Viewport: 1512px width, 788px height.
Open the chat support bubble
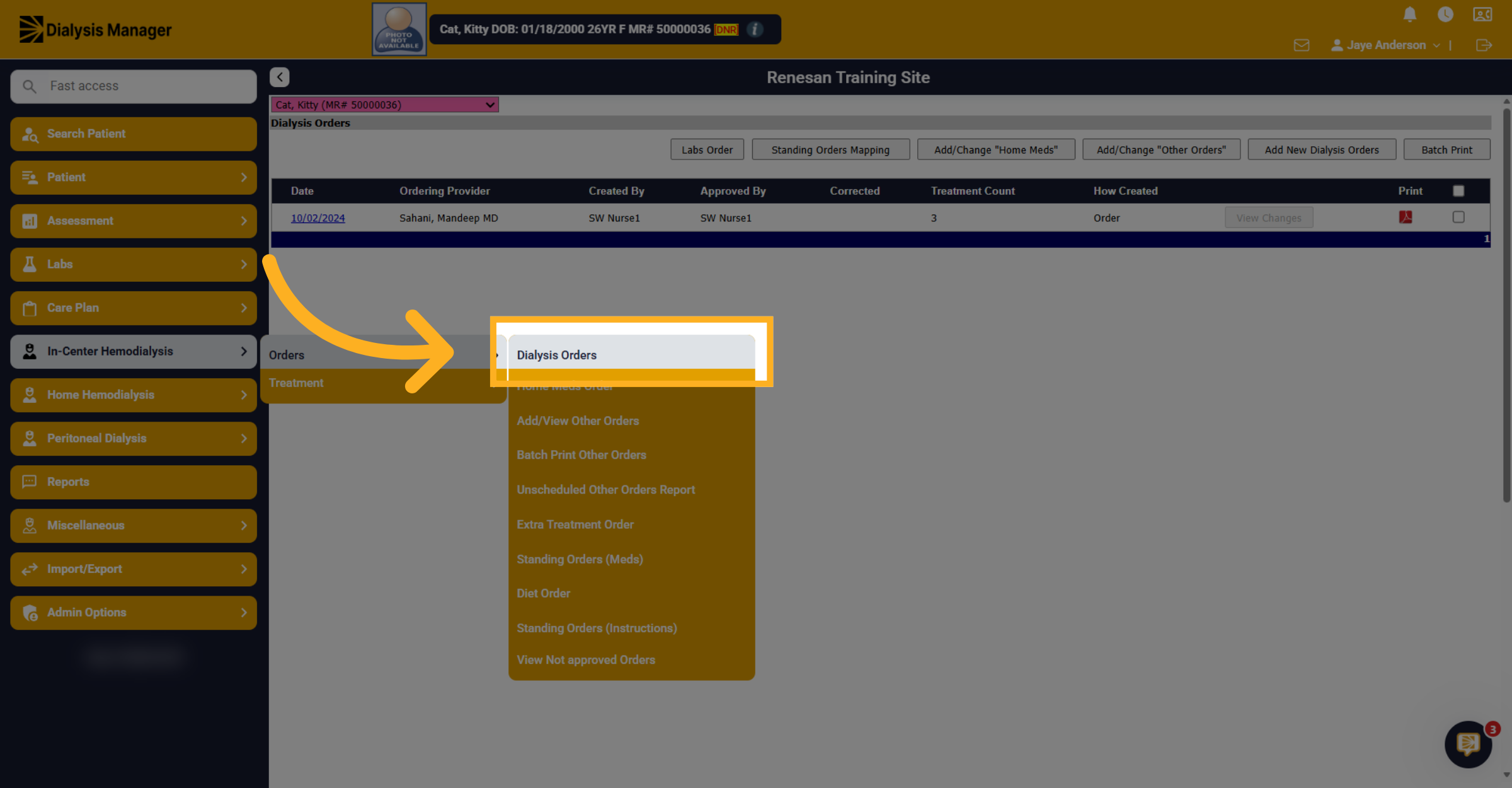[1469, 745]
